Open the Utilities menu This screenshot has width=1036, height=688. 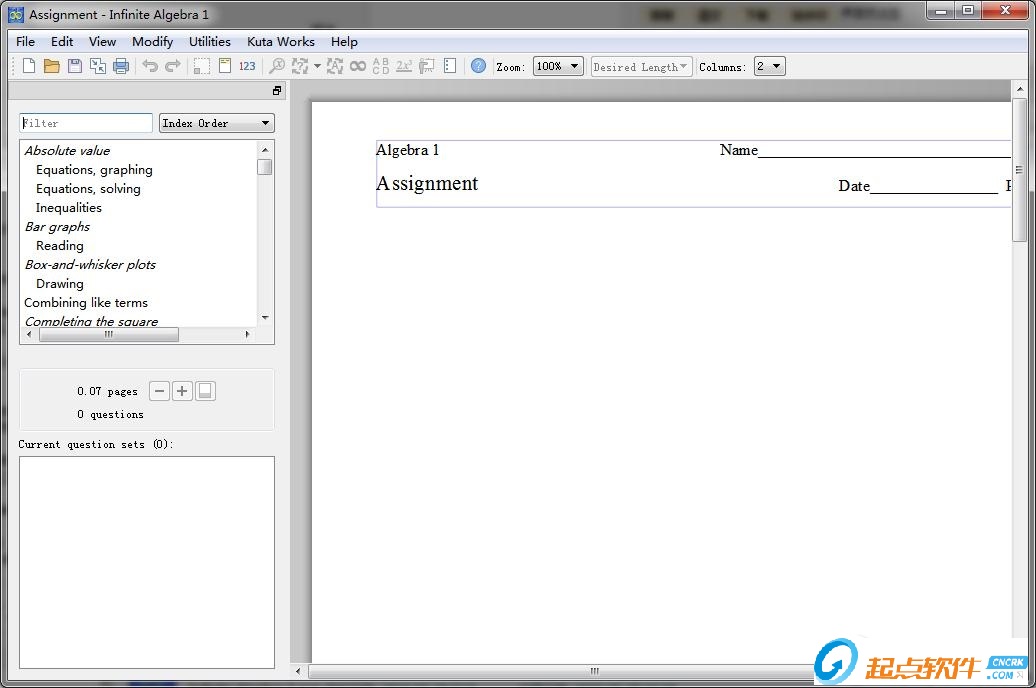click(x=210, y=42)
